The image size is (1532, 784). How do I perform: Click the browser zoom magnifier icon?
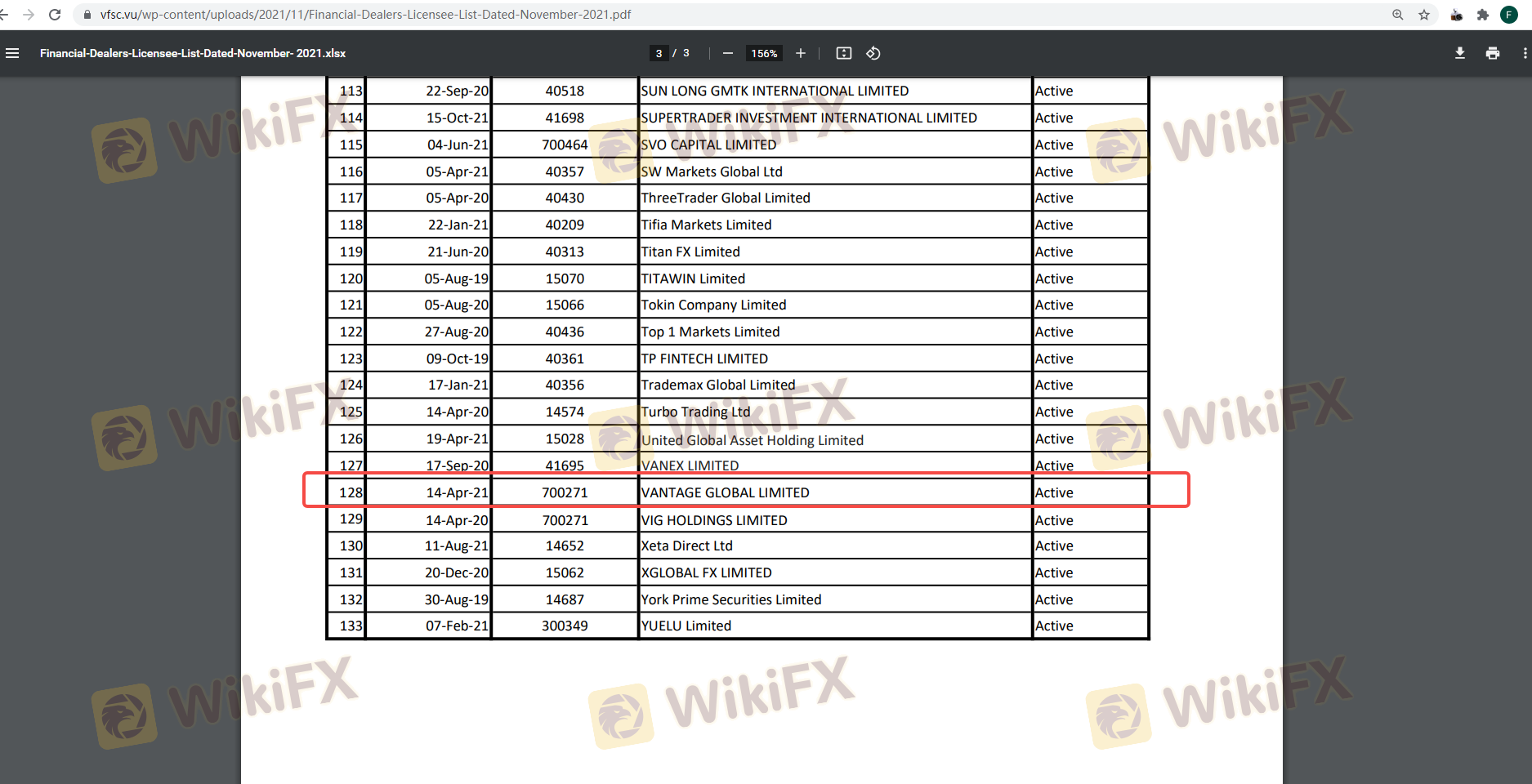[1398, 15]
